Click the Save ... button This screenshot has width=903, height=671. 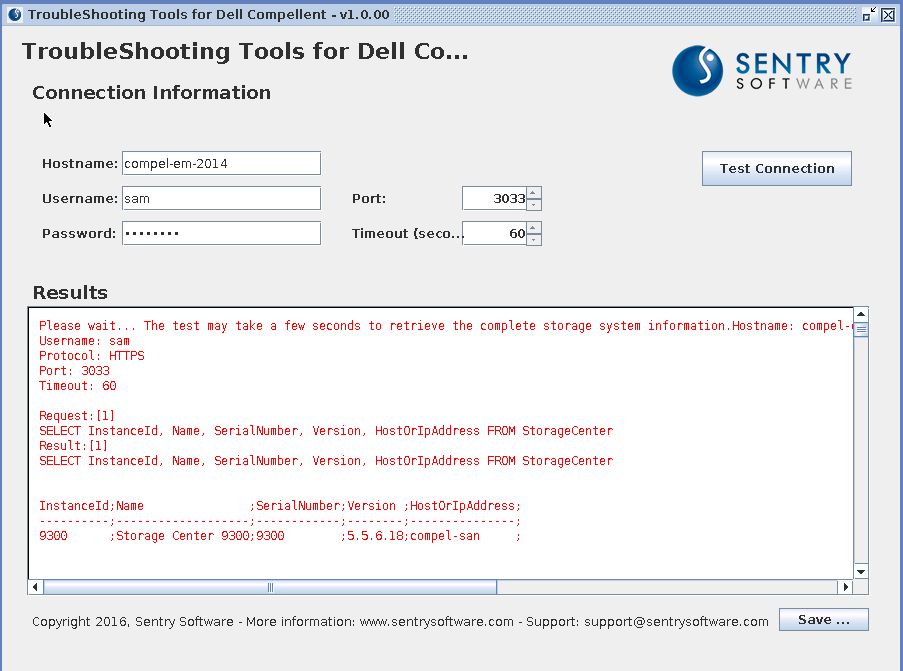[823, 620]
